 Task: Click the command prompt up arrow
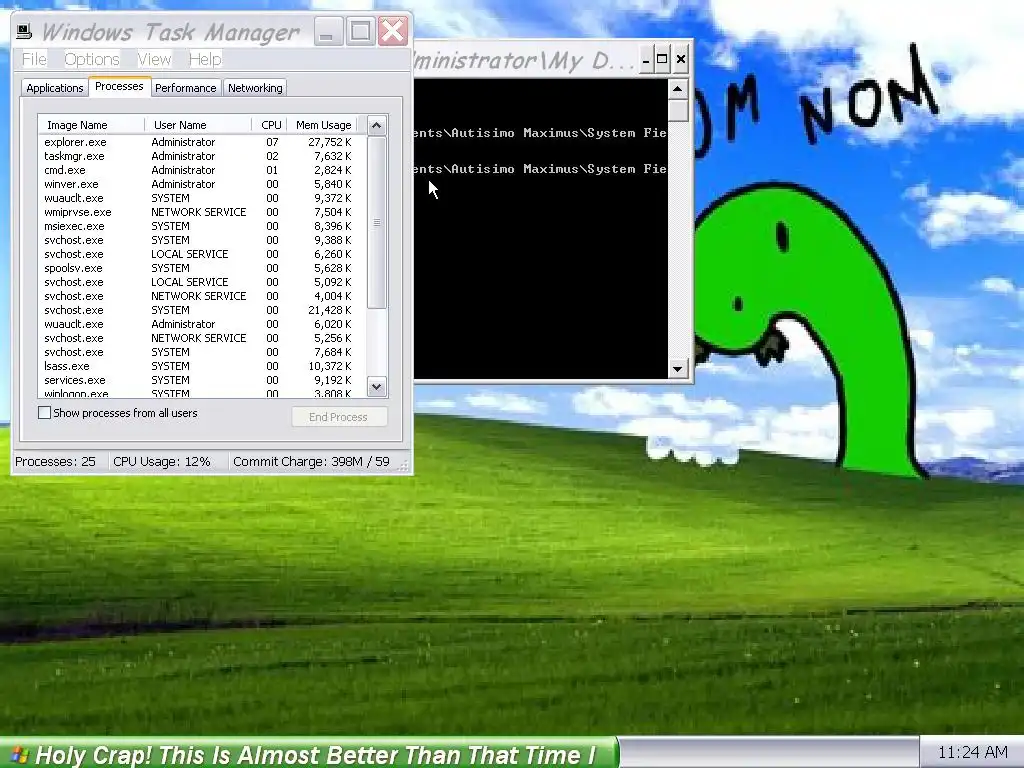click(678, 88)
